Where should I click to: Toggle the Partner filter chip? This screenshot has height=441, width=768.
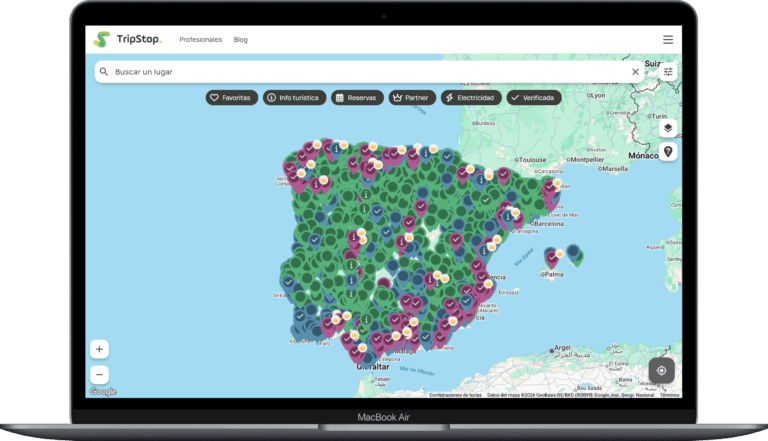[x=412, y=98]
